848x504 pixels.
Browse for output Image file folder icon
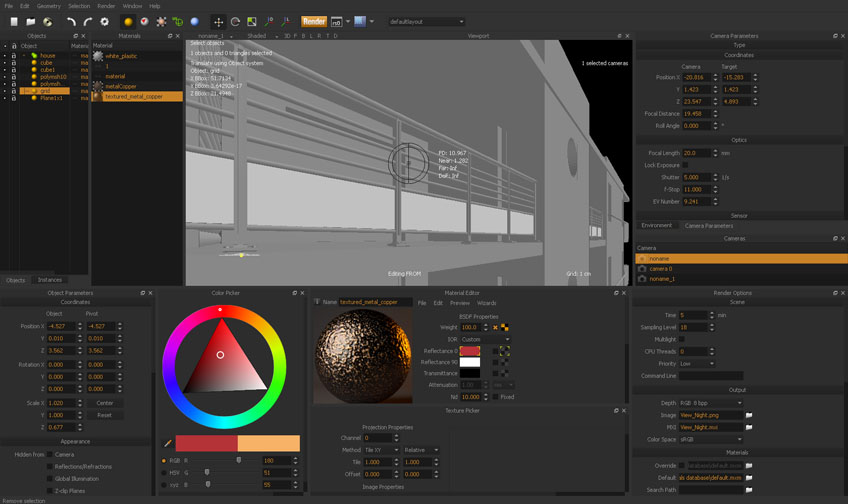(749, 415)
